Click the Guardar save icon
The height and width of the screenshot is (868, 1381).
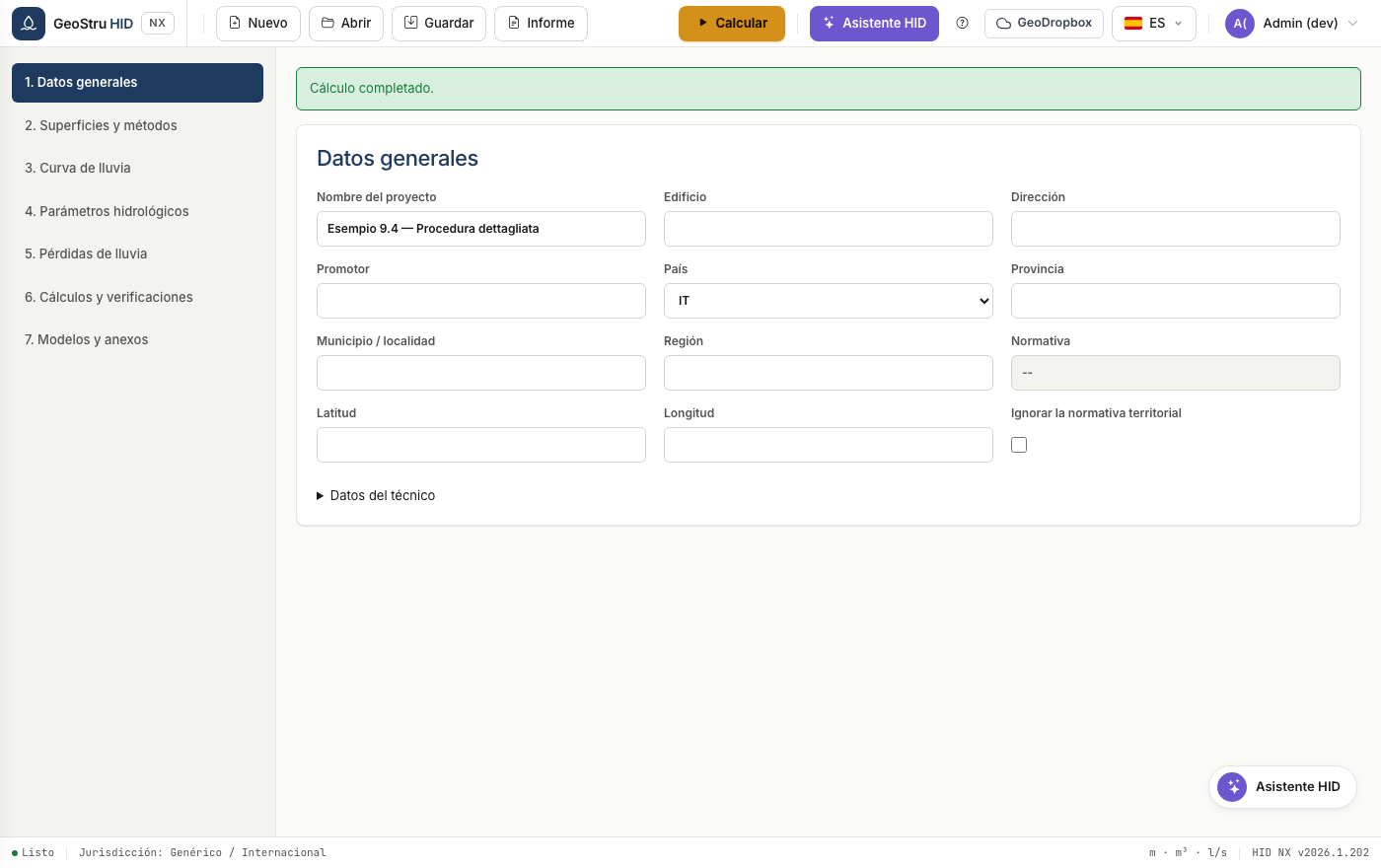tap(411, 23)
